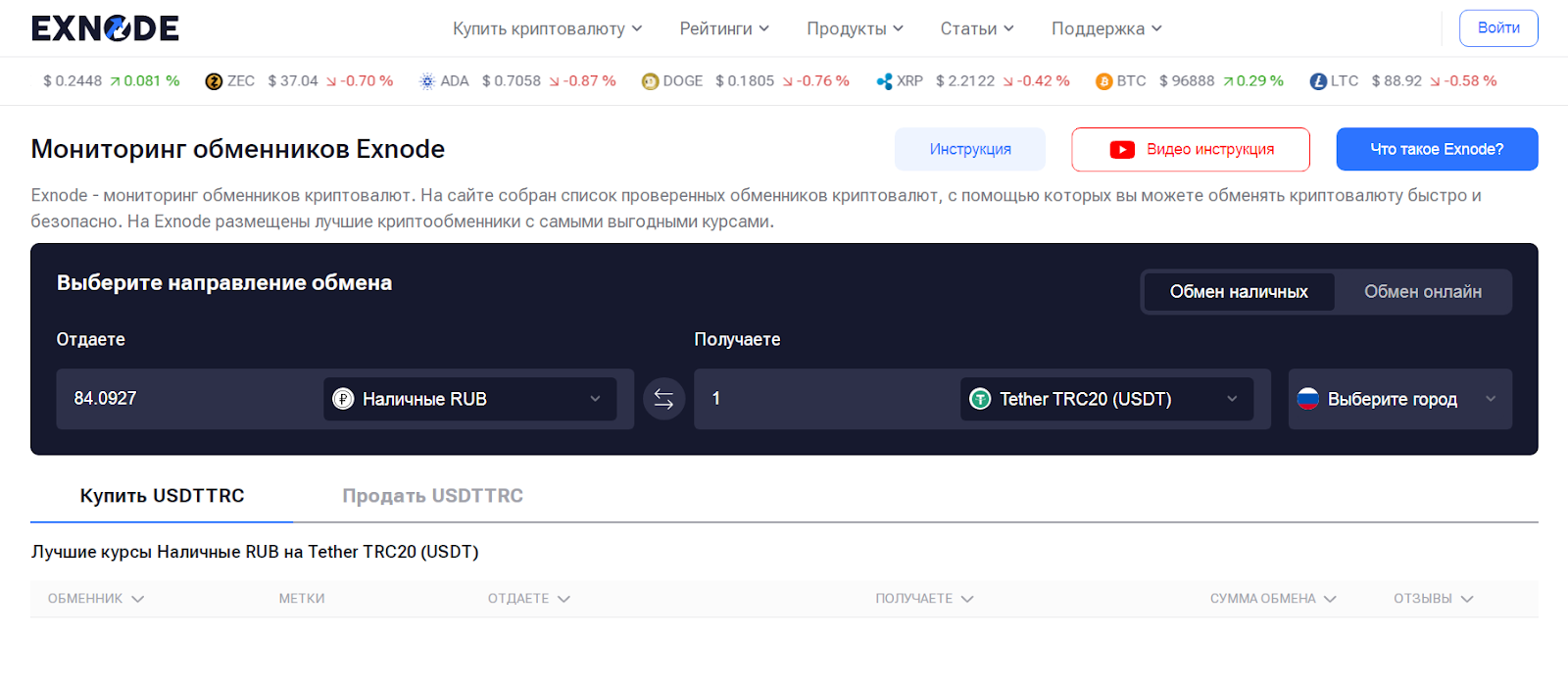The height and width of the screenshot is (688, 1568).
Task: Click the LTC change -0.58 %
Action: [1463, 81]
